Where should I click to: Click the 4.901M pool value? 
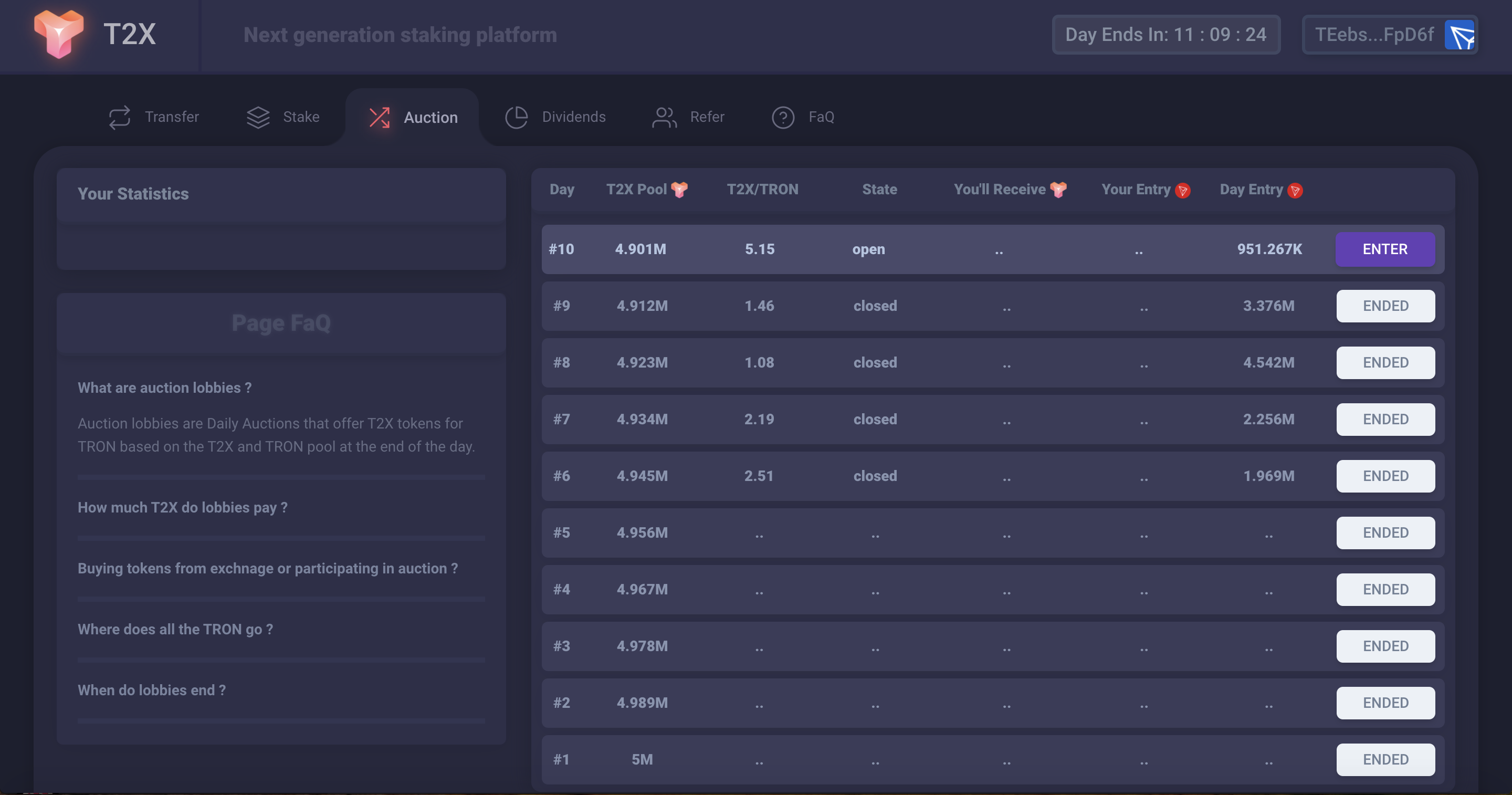[640, 249]
